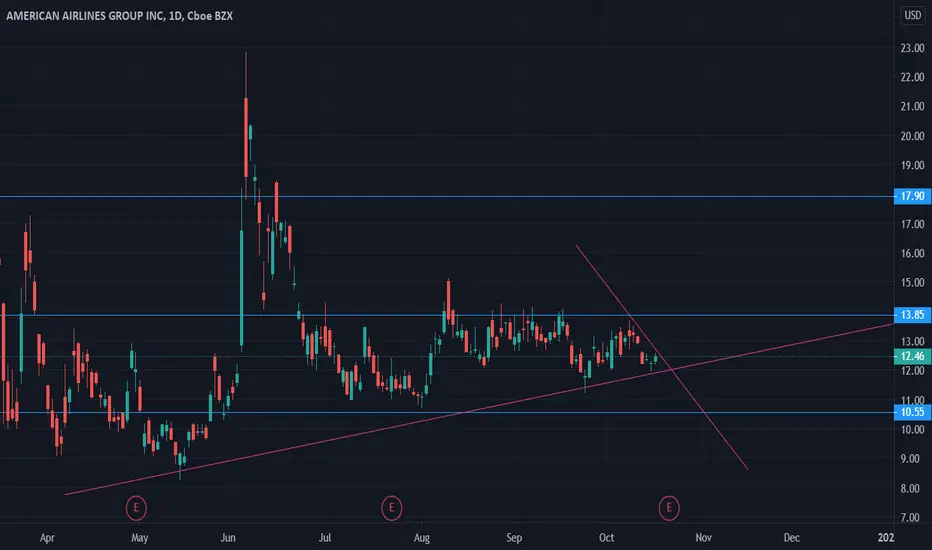This screenshot has width=932, height=550.
Task: Select the 17.90 horizontal line price label
Action: point(912,196)
